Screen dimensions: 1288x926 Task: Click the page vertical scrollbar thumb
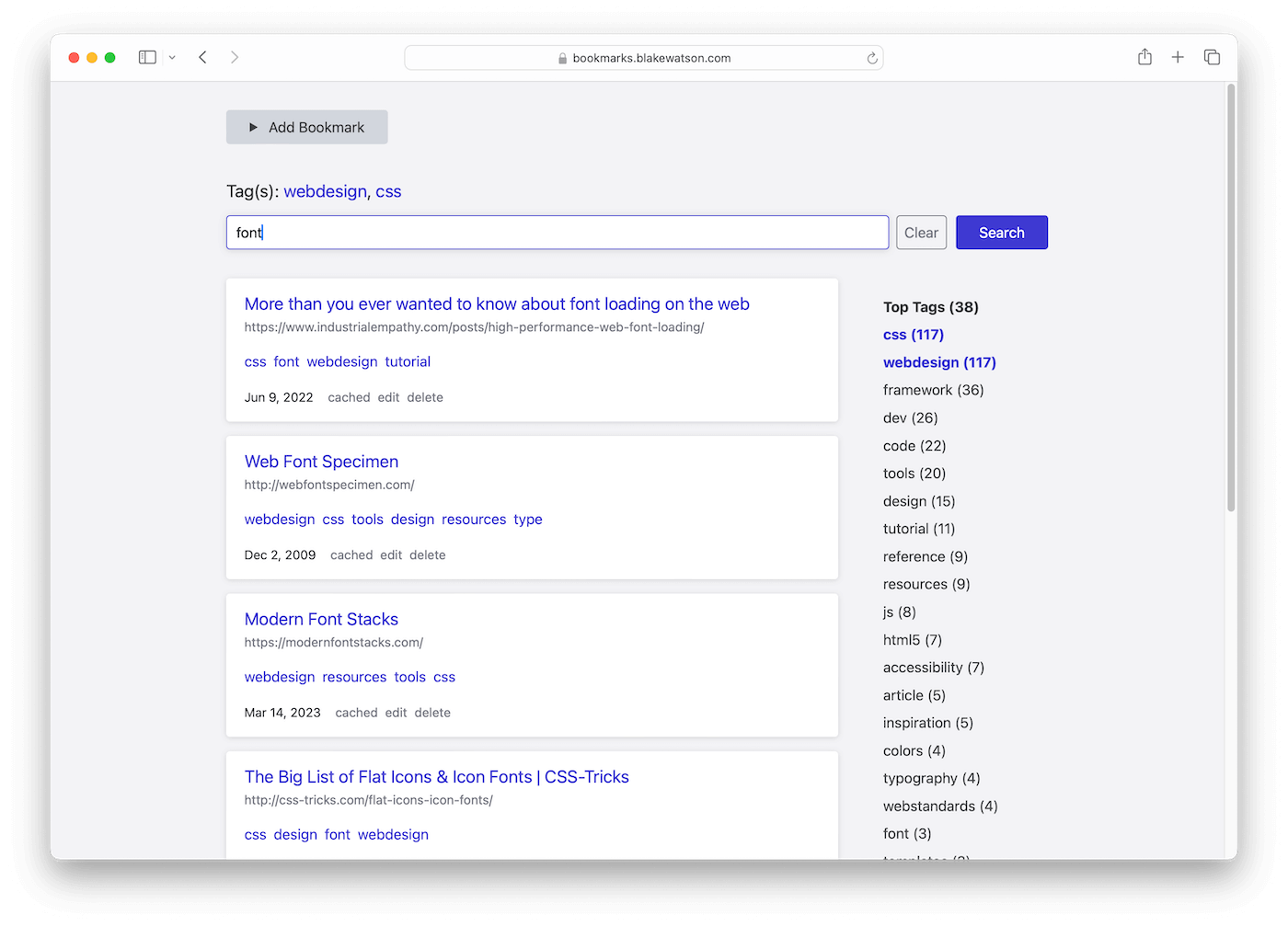1231,298
